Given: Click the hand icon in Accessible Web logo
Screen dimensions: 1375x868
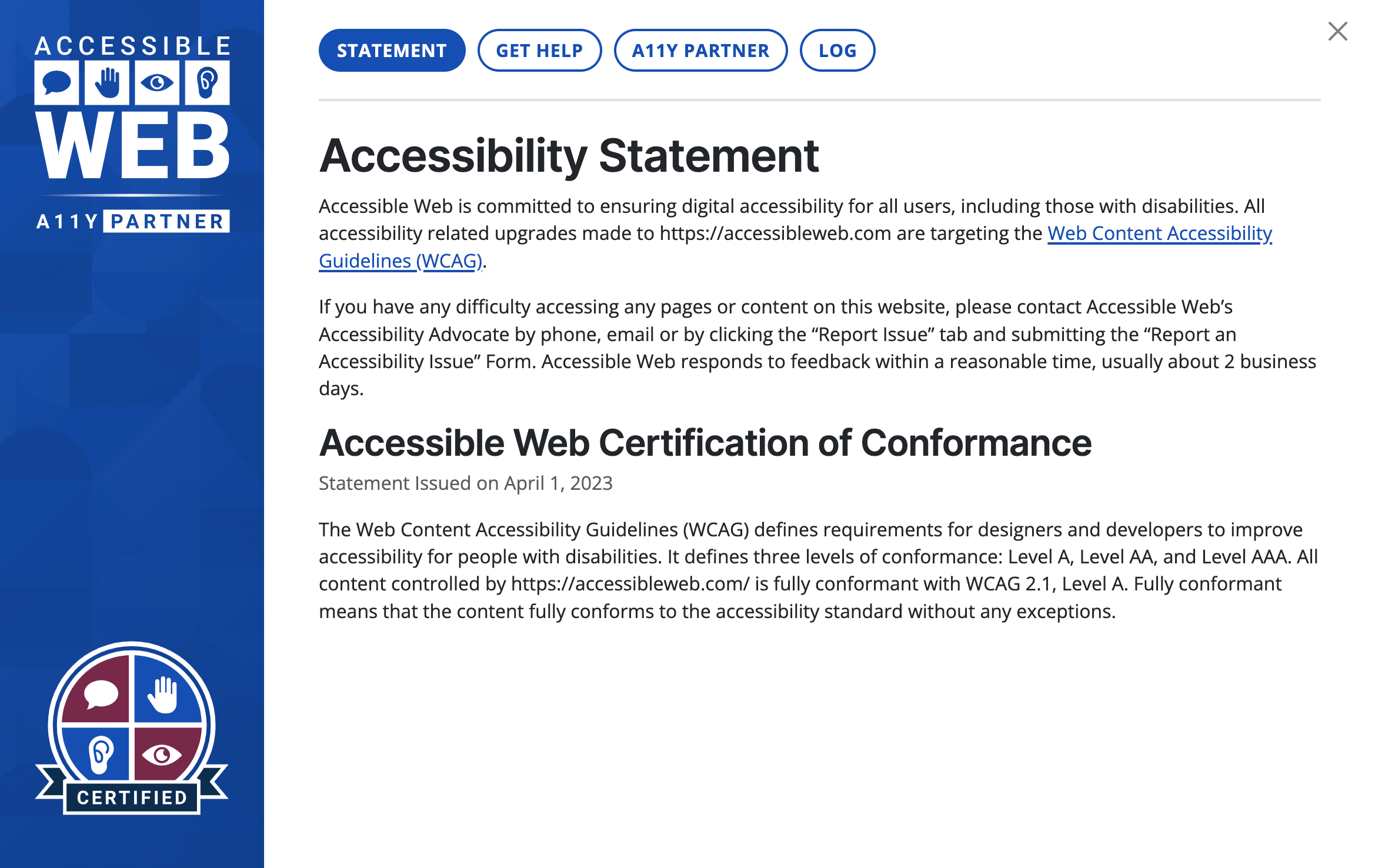Looking at the screenshot, I should [x=107, y=83].
